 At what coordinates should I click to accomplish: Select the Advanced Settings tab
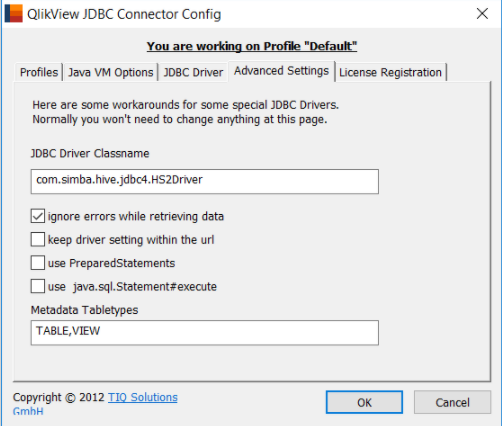click(x=281, y=71)
